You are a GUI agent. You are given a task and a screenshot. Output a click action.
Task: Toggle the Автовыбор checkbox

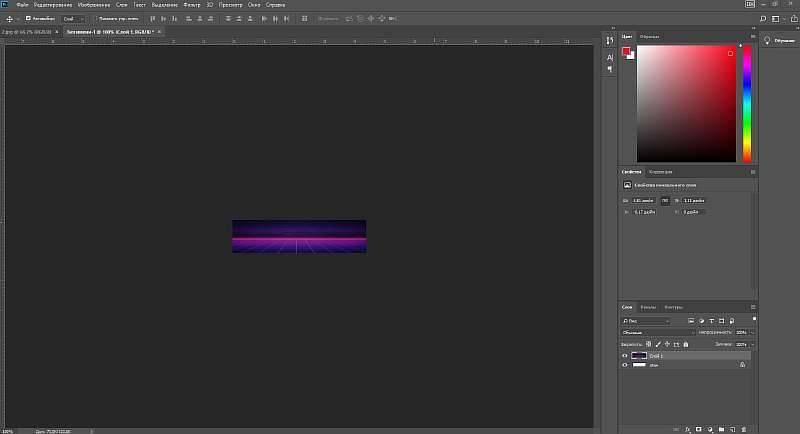(28, 19)
